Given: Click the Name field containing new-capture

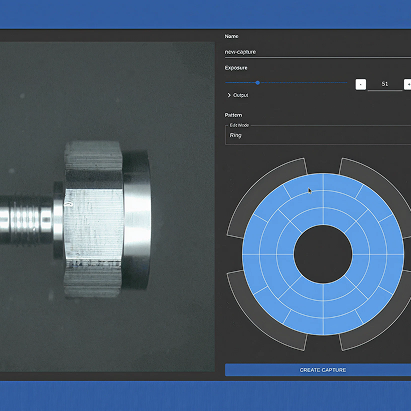Looking at the screenshot, I should coord(318,52).
